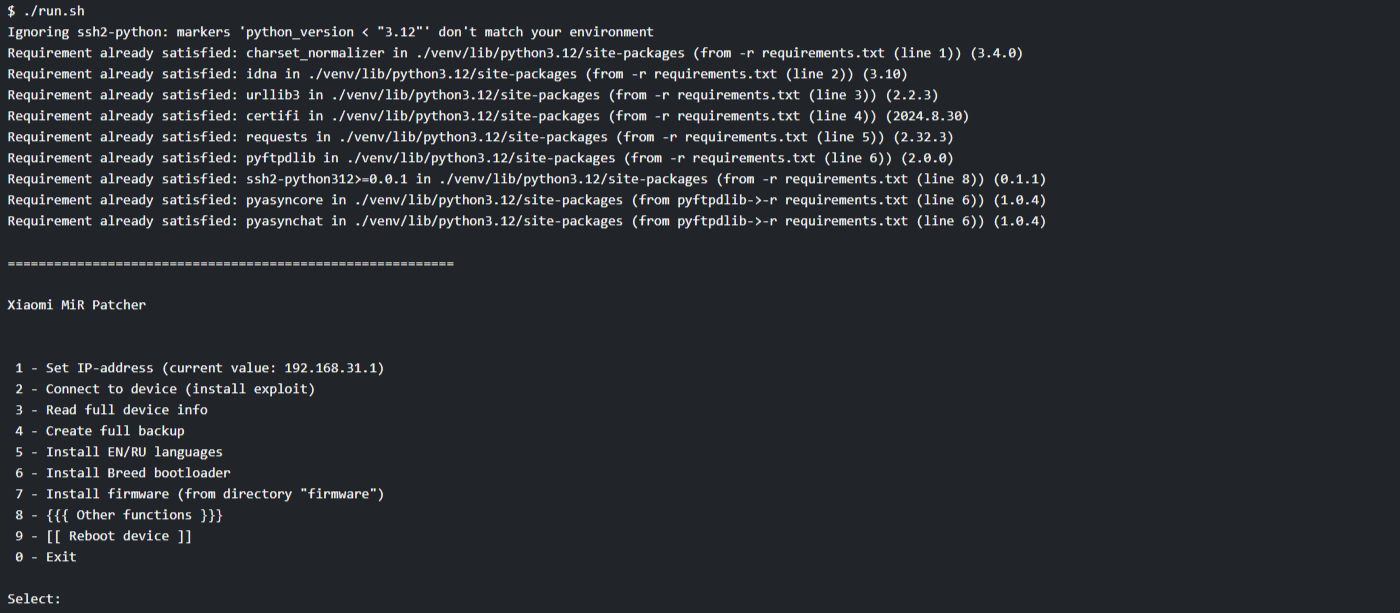Select the Read full device info line
Screen dimensions: 1400x613
[x=111, y=410]
